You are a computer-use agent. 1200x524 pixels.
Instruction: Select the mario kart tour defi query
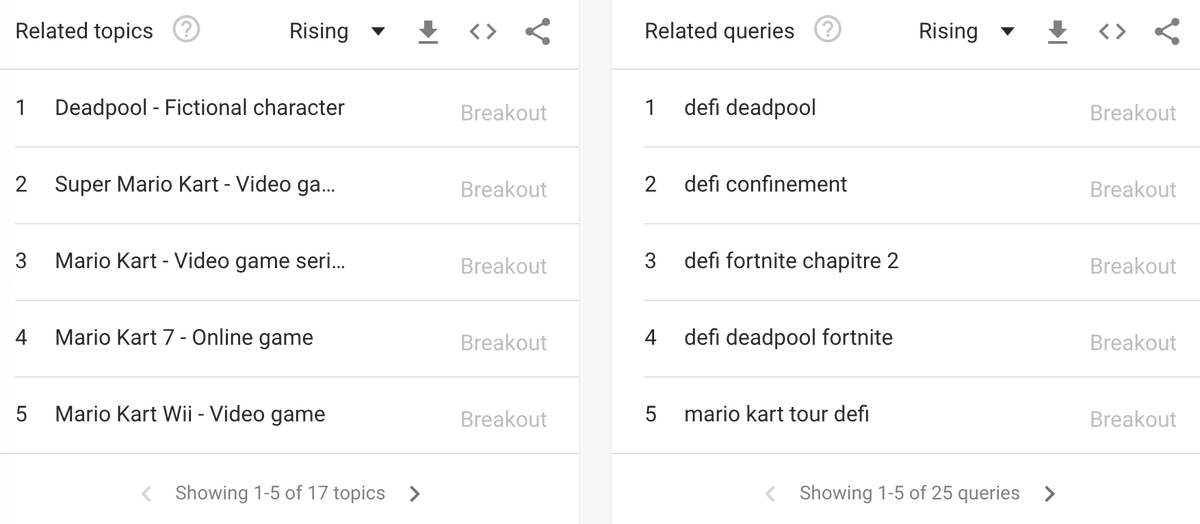coord(905,415)
